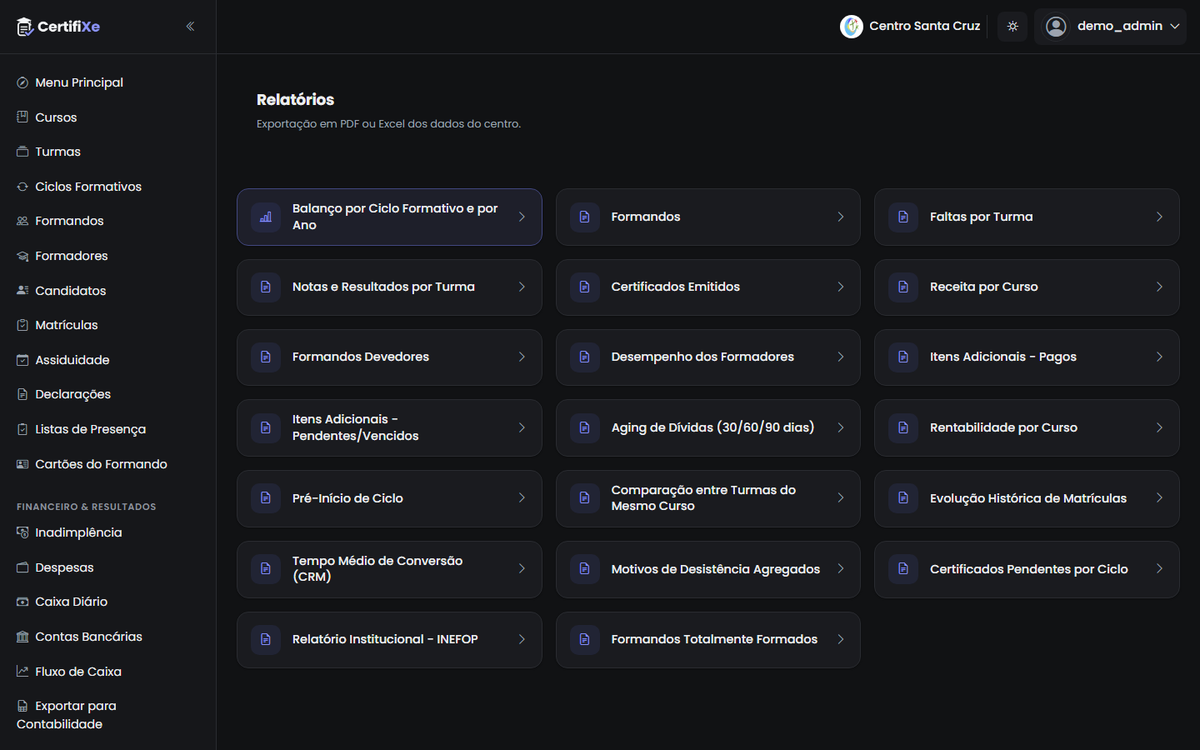Expand the Formandos report card chevron

pyautogui.click(x=841, y=217)
